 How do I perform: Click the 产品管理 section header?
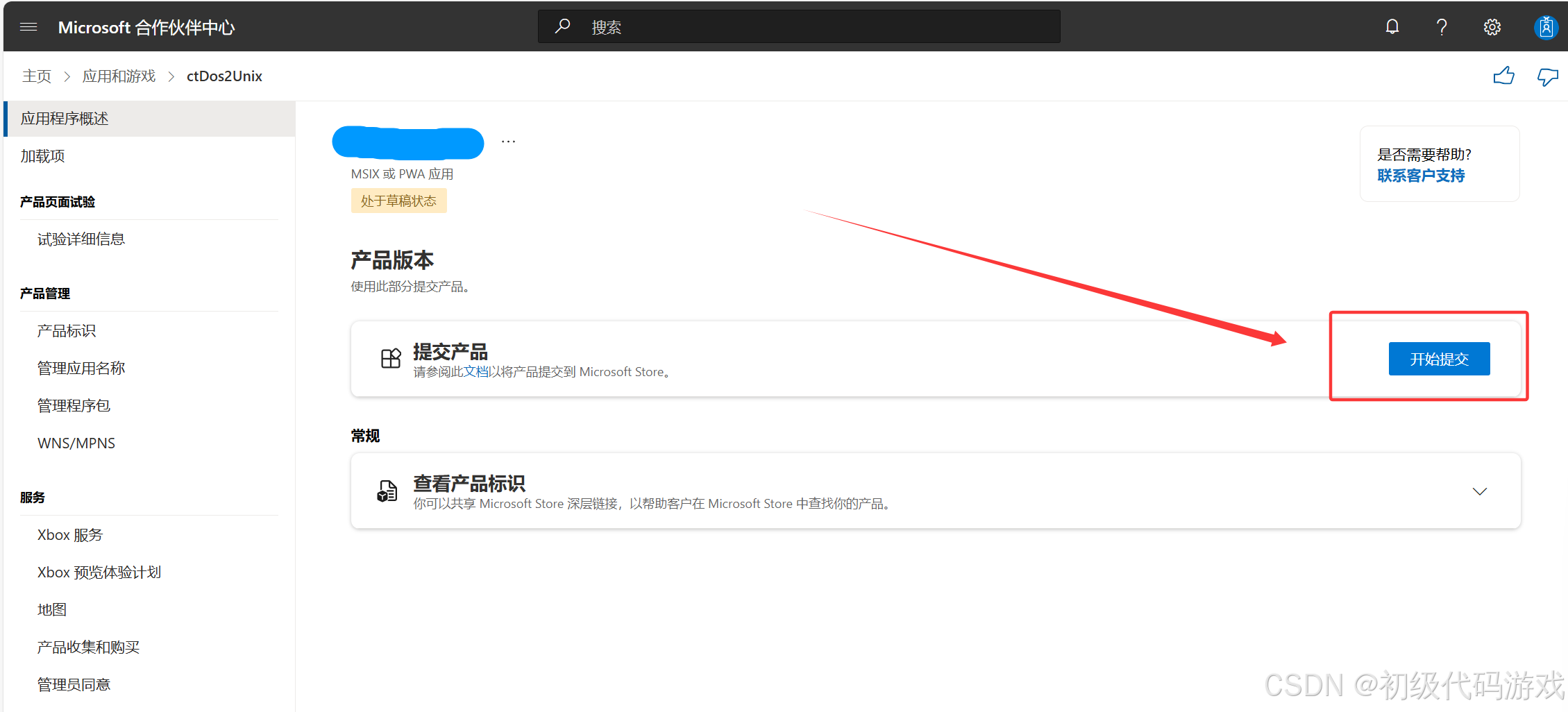(x=45, y=294)
